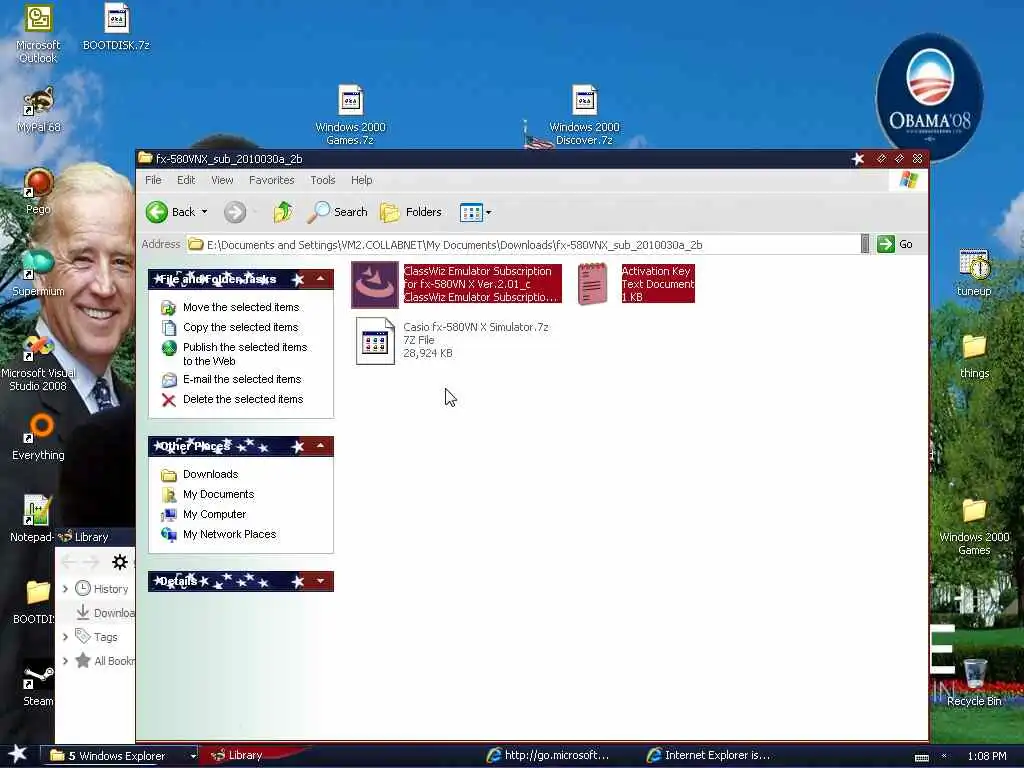Open the 5 Windows Explorer taskbar group
Viewport: 1024px width, 768px height.
pos(119,756)
